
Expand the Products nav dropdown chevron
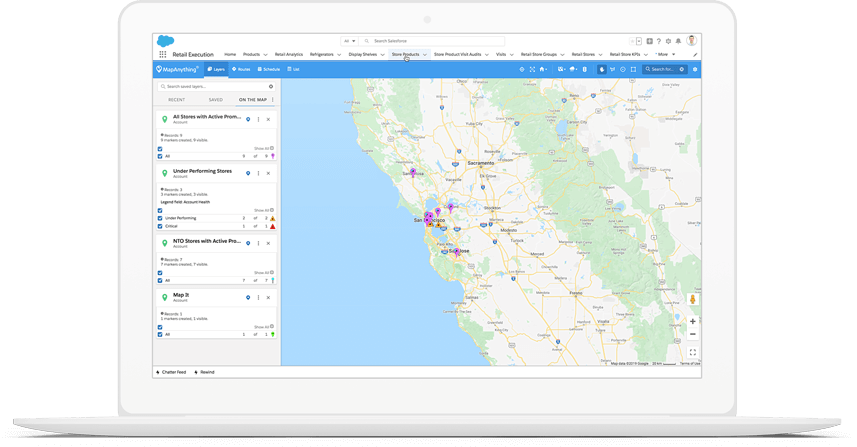pos(266,55)
